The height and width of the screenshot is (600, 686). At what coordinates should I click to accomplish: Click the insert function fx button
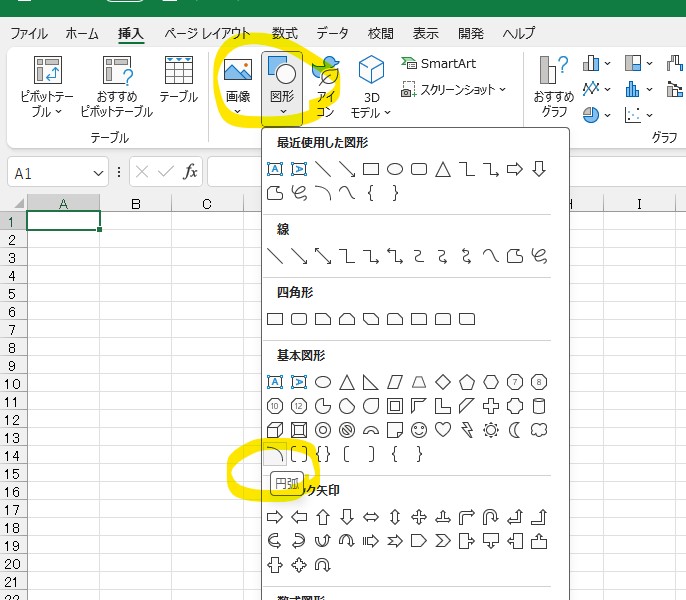[x=190, y=172]
